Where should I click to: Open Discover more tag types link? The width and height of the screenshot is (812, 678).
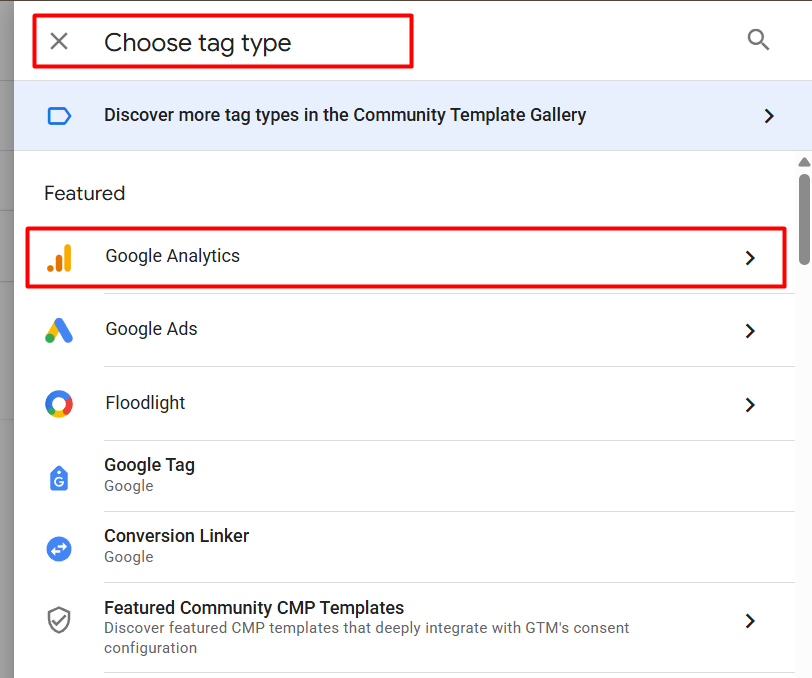(x=345, y=115)
